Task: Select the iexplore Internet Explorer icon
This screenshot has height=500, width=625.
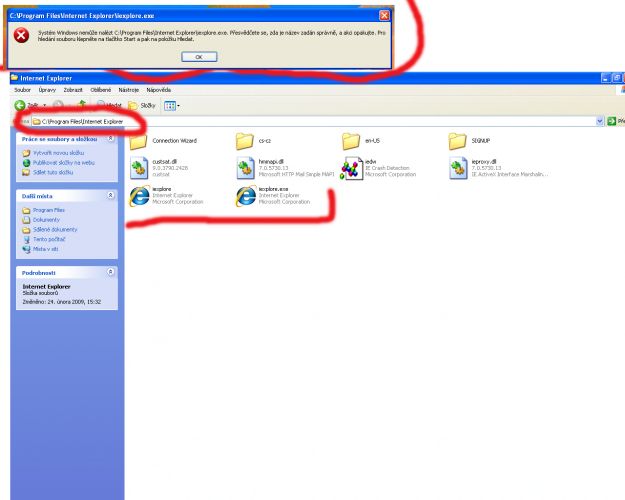Action: tap(140, 196)
